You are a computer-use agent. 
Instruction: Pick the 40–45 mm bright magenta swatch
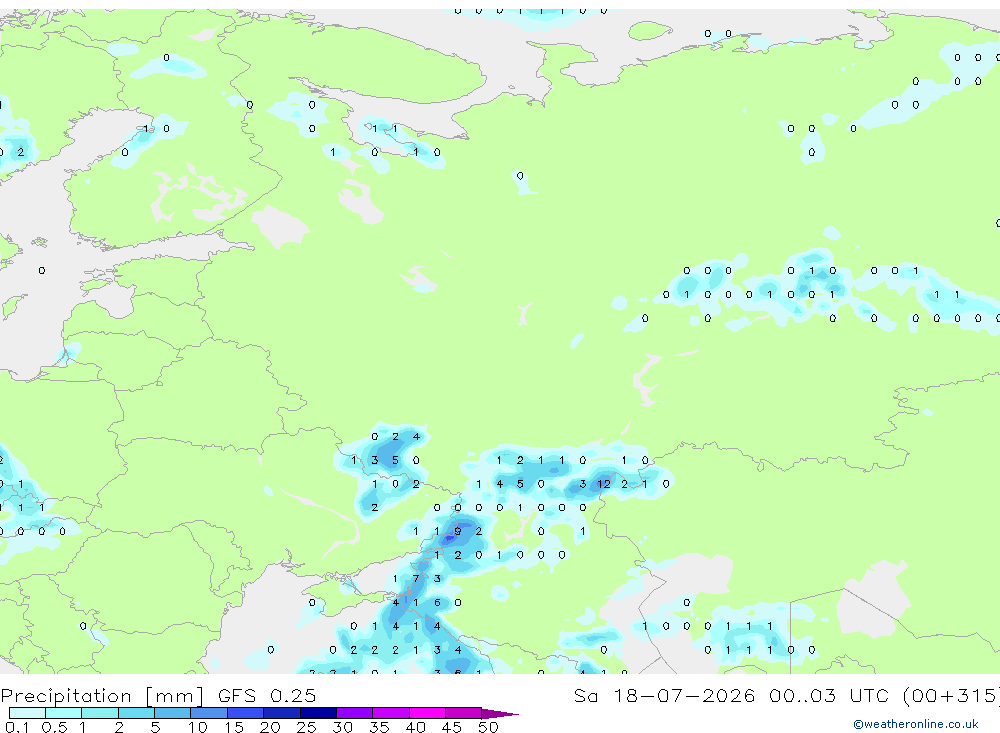pos(427,713)
